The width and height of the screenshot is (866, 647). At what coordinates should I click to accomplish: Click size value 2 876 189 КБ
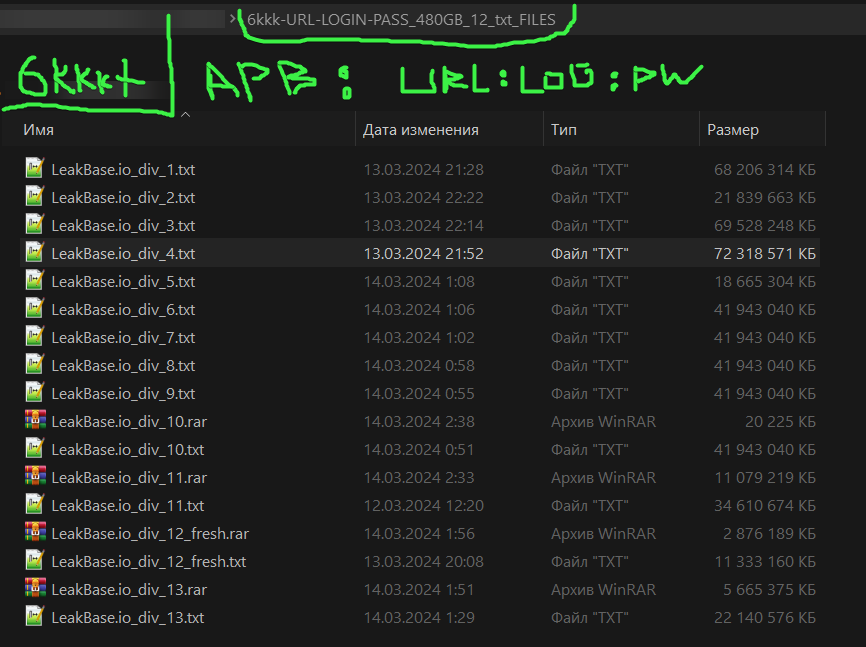[769, 534]
